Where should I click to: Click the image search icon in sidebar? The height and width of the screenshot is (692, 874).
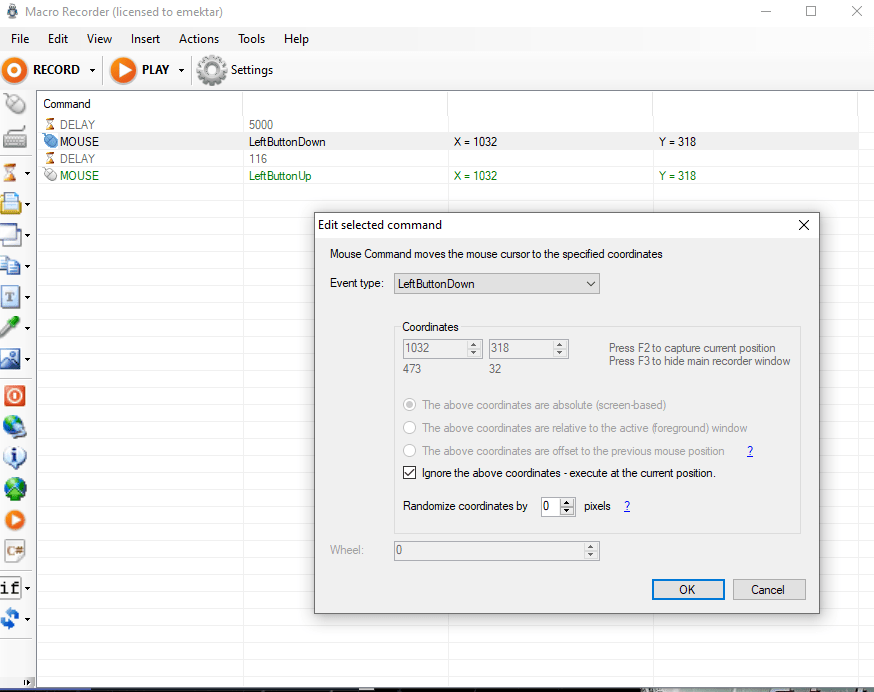coord(11,359)
